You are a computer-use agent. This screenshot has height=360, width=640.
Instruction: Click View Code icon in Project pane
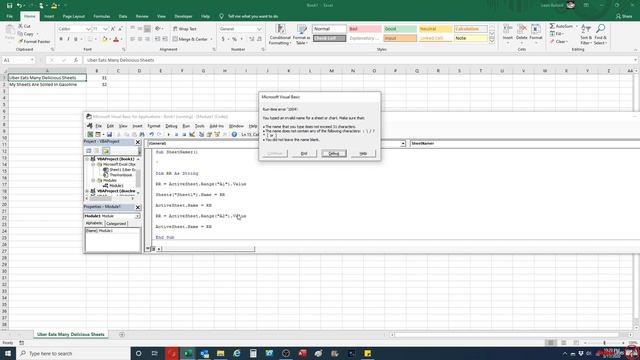point(89,151)
